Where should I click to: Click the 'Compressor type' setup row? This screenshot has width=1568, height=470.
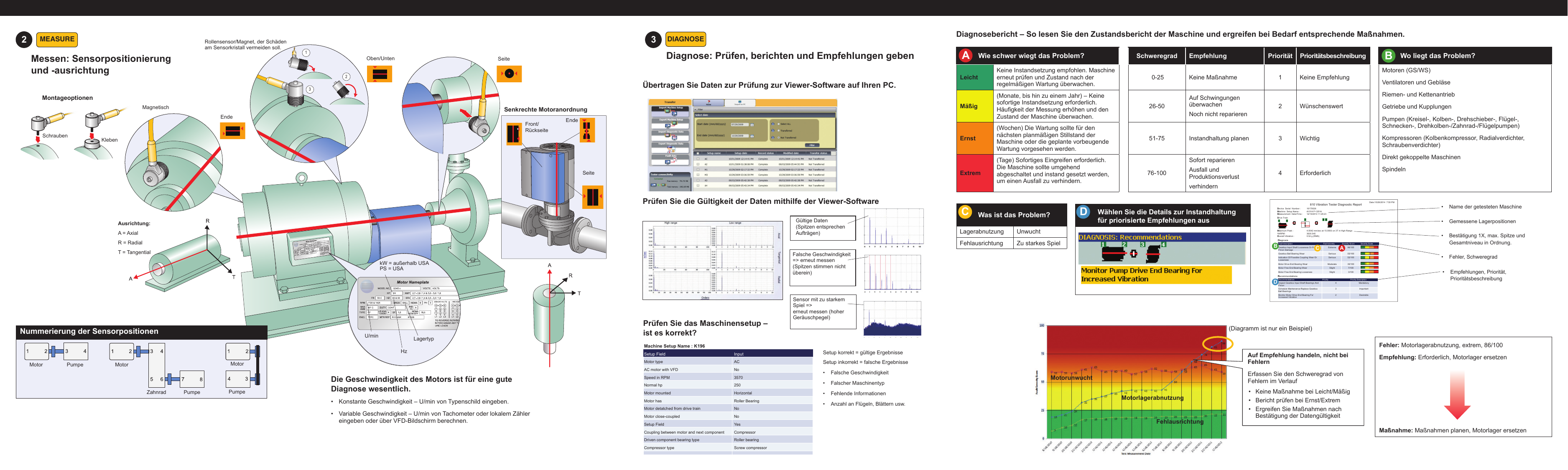[x=727, y=448]
